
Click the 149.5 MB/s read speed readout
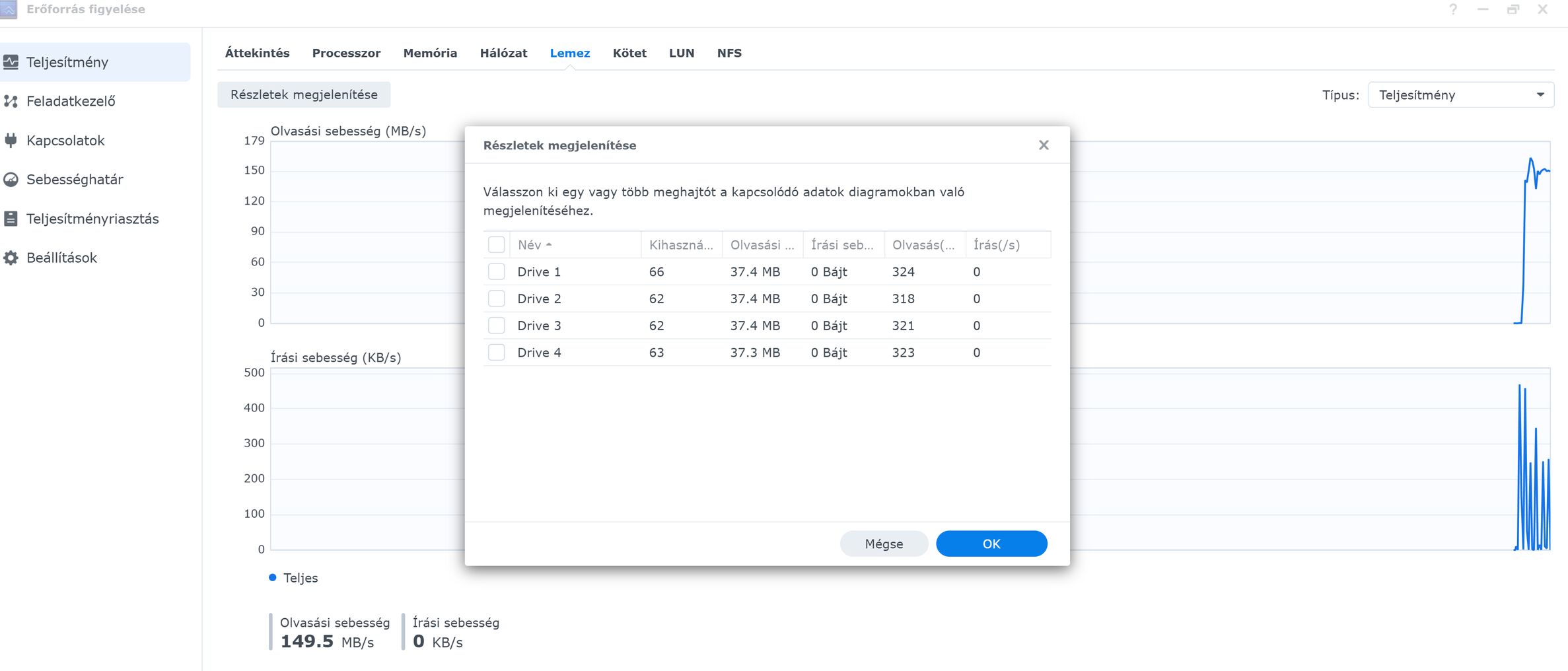(327, 641)
